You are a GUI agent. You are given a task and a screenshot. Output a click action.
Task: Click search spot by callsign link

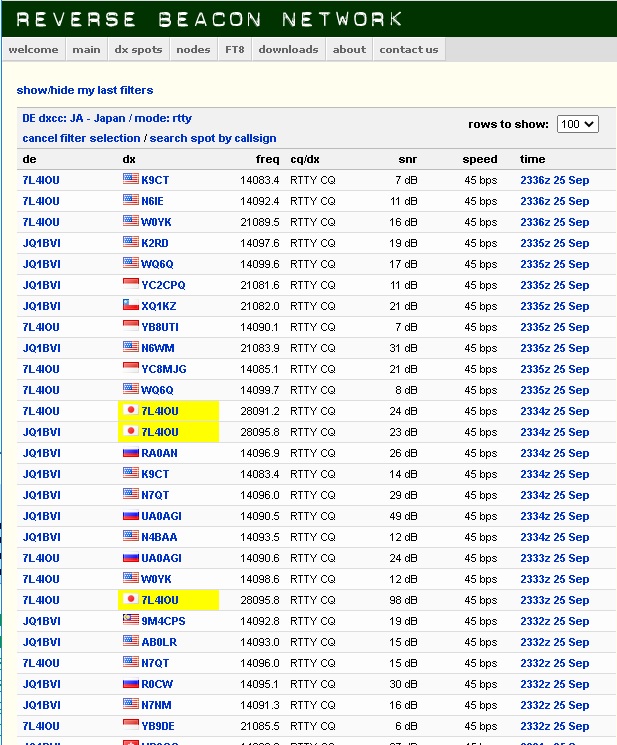(213, 138)
